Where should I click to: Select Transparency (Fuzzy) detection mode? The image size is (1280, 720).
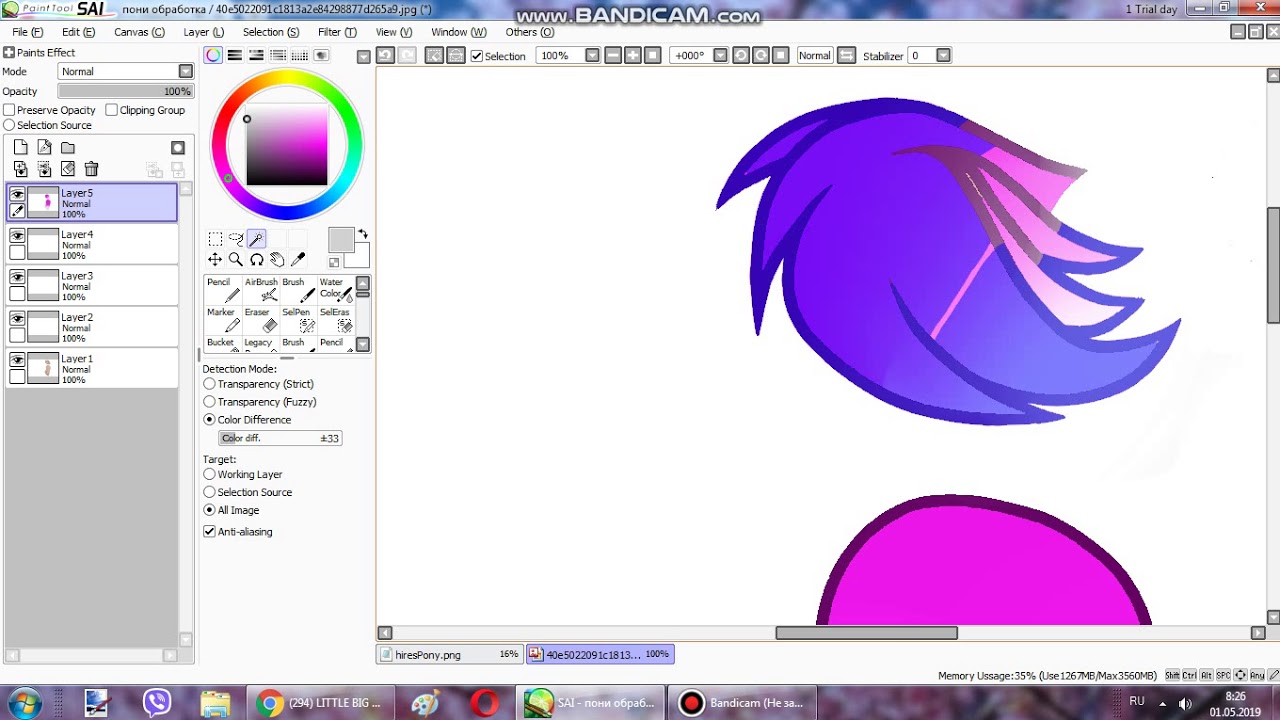click(209, 402)
